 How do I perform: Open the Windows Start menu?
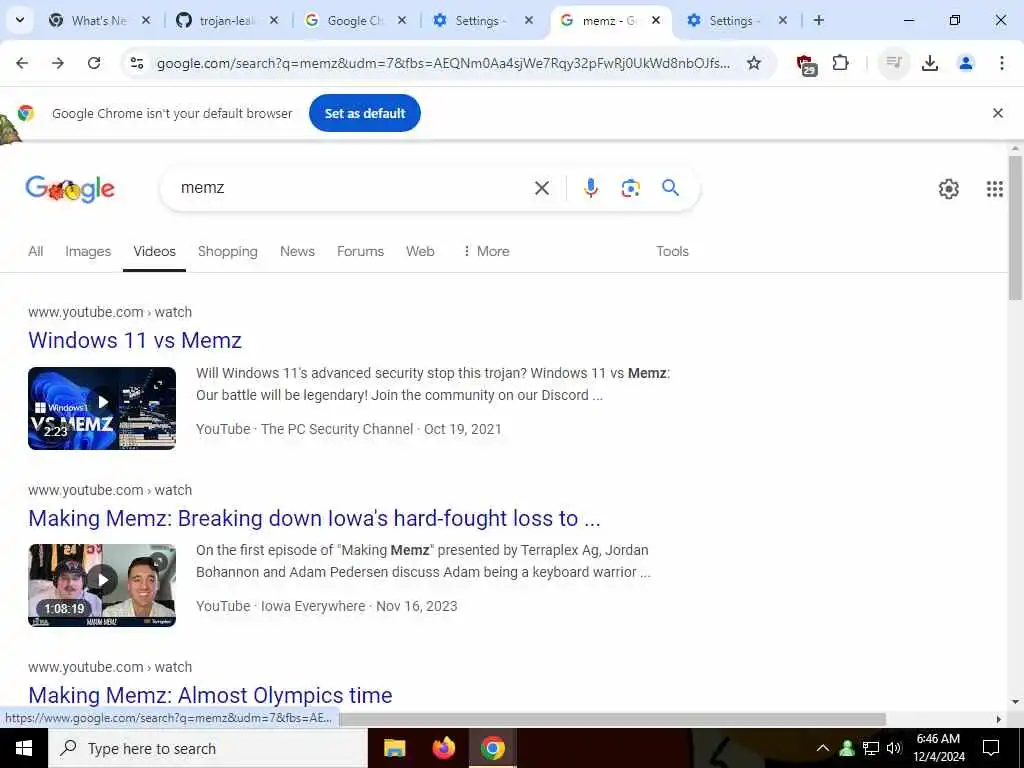[x=24, y=748]
